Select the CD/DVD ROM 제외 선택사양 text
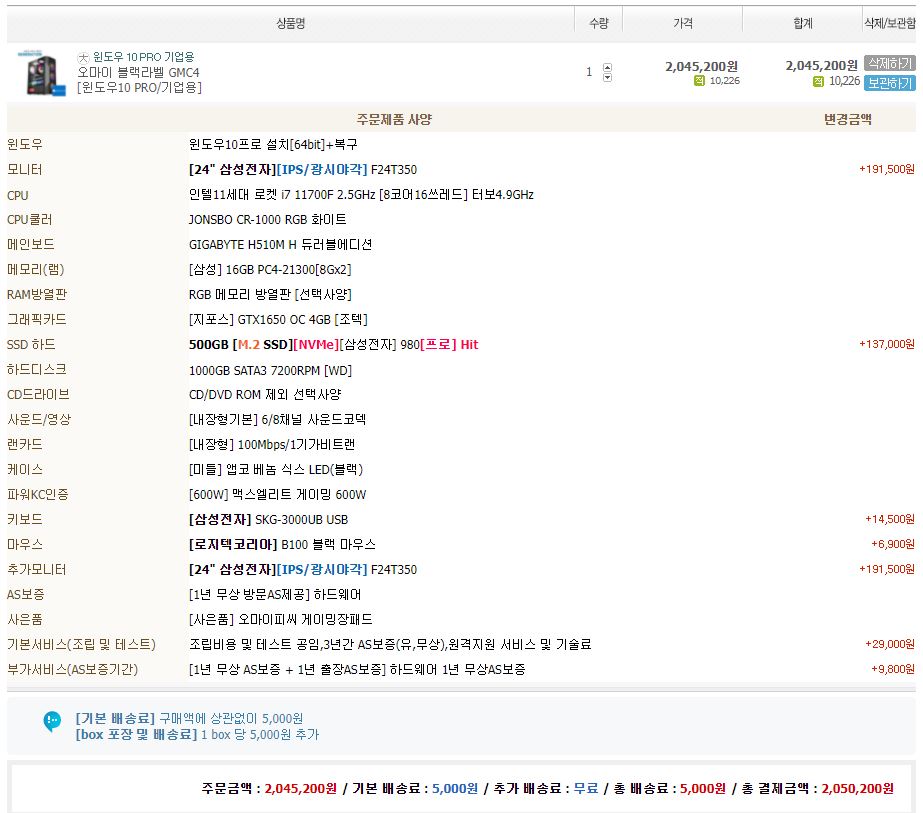 coord(265,394)
